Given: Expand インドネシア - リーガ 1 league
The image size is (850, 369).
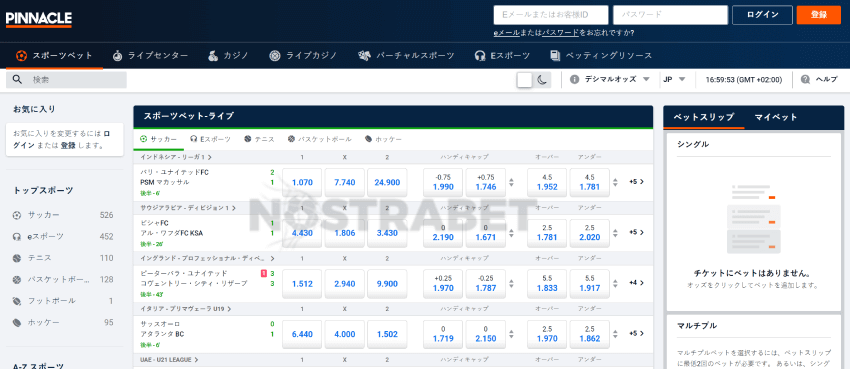Looking at the screenshot, I should tap(176, 157).
